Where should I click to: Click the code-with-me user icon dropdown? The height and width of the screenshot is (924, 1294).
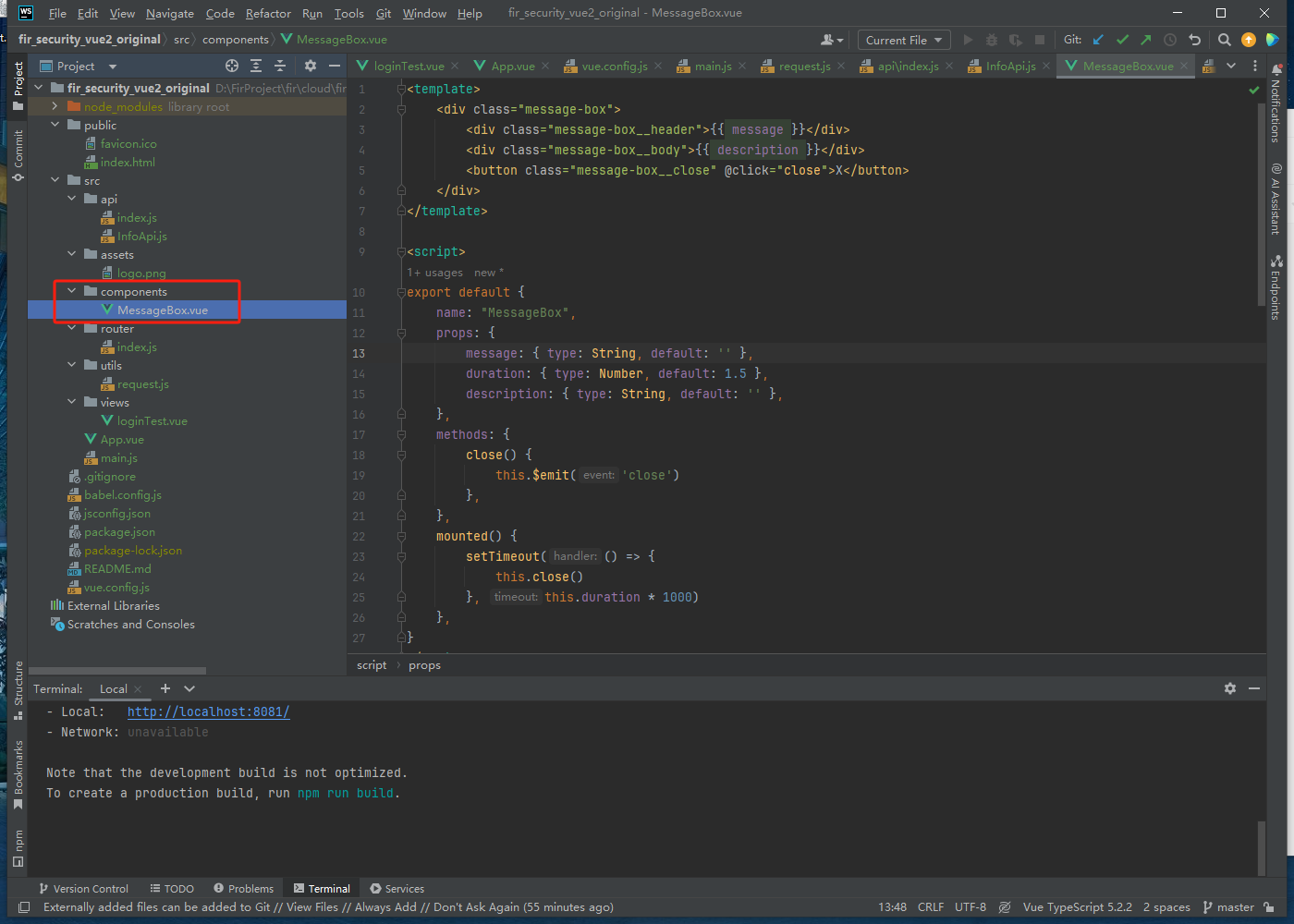pos(832,40)
